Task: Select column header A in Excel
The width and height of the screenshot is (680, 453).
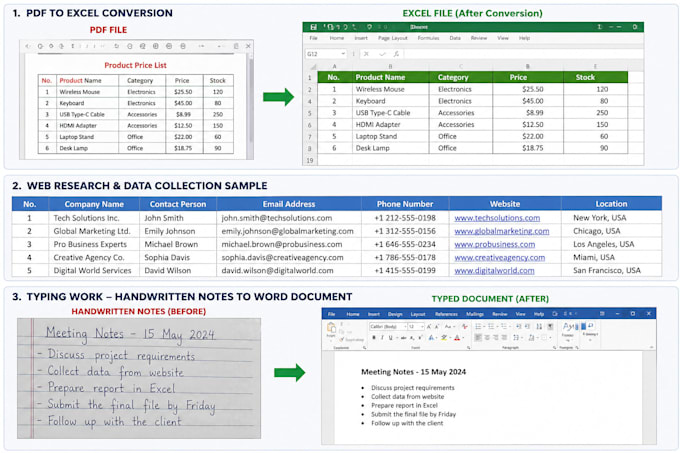Action: pyautogui.click(x=334, y=66)
